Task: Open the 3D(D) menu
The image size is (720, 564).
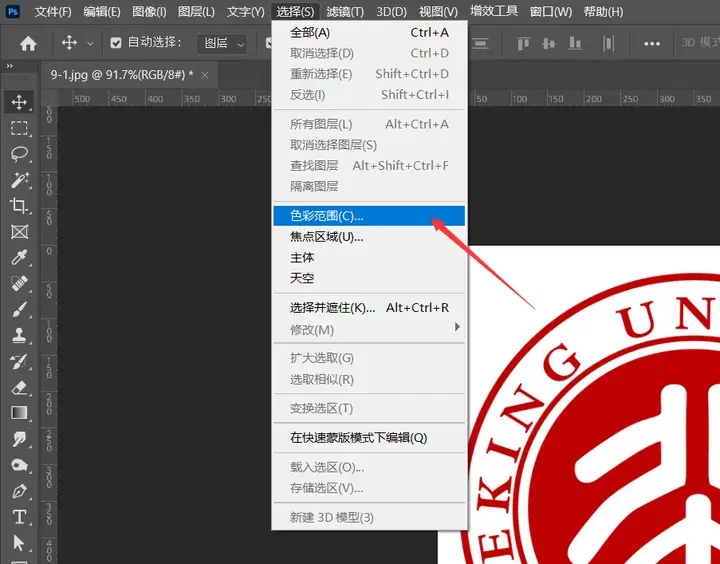Action: pyautogui.click(x=391, y=11)
